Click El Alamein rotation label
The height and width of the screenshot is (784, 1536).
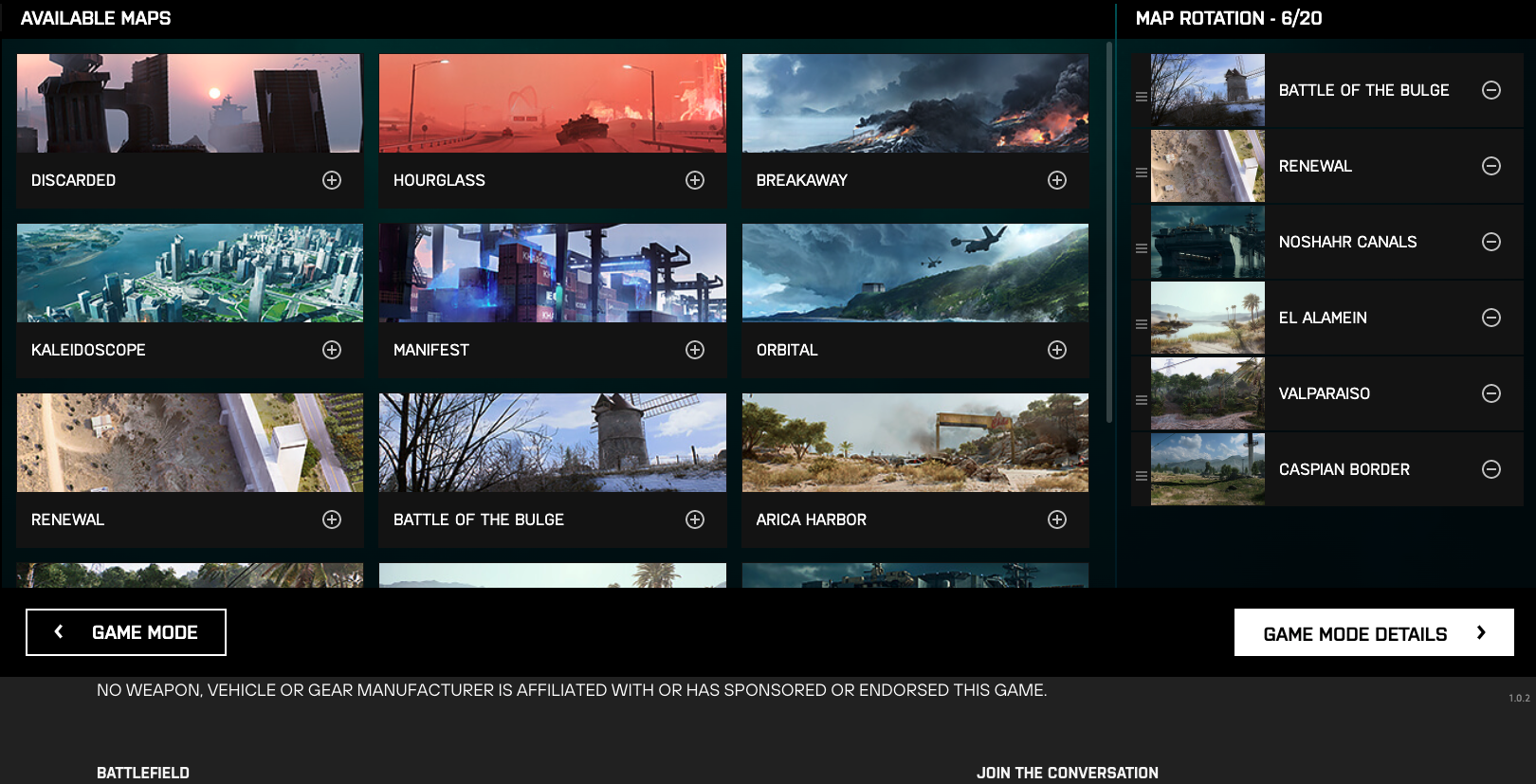pos(1323,318)
